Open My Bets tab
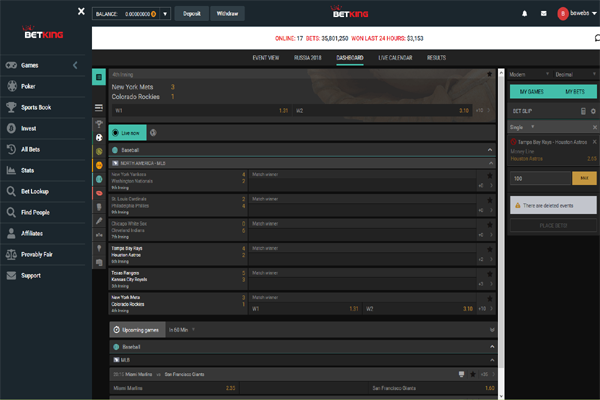The width and height of the screenshot is (600, 400). [575, 92]
